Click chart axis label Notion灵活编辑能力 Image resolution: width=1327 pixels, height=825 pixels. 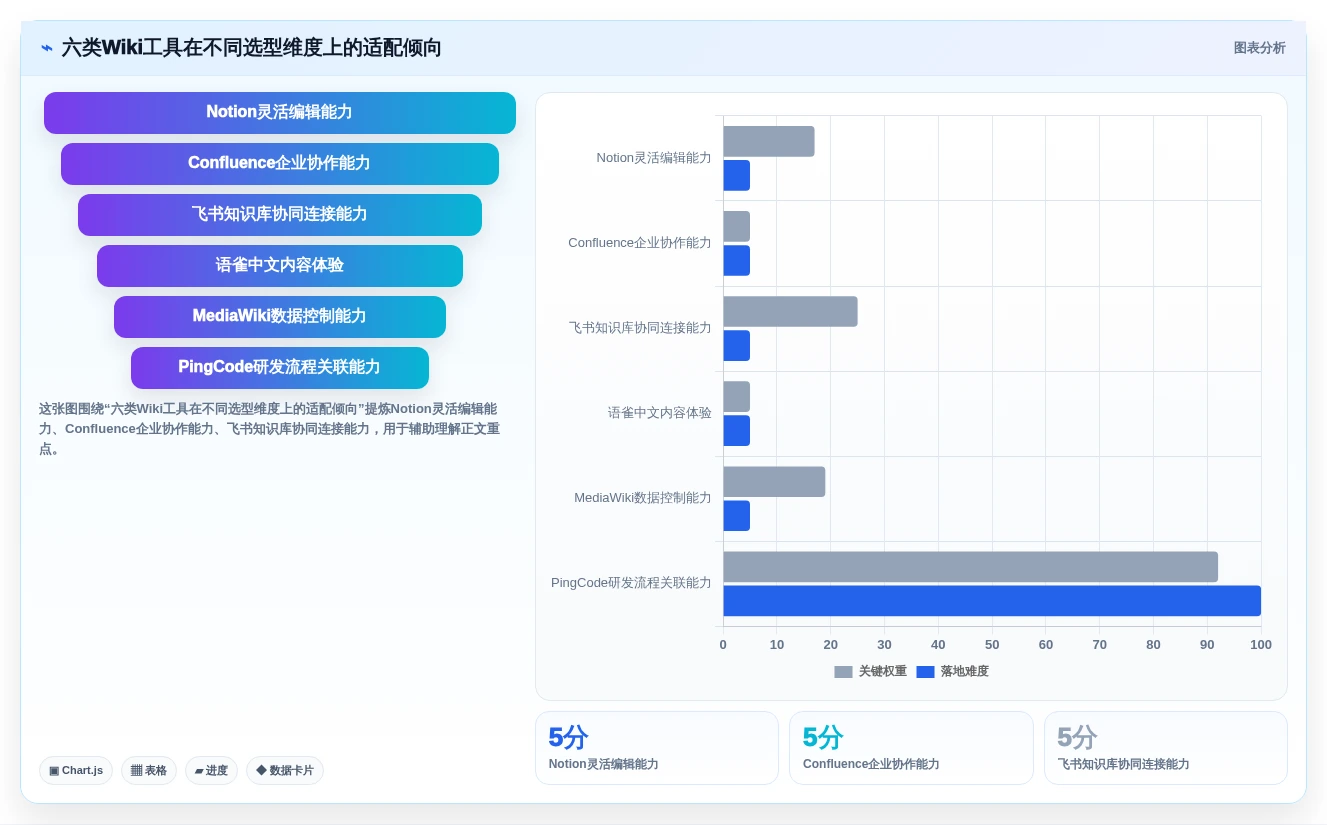tap(654, 158)
